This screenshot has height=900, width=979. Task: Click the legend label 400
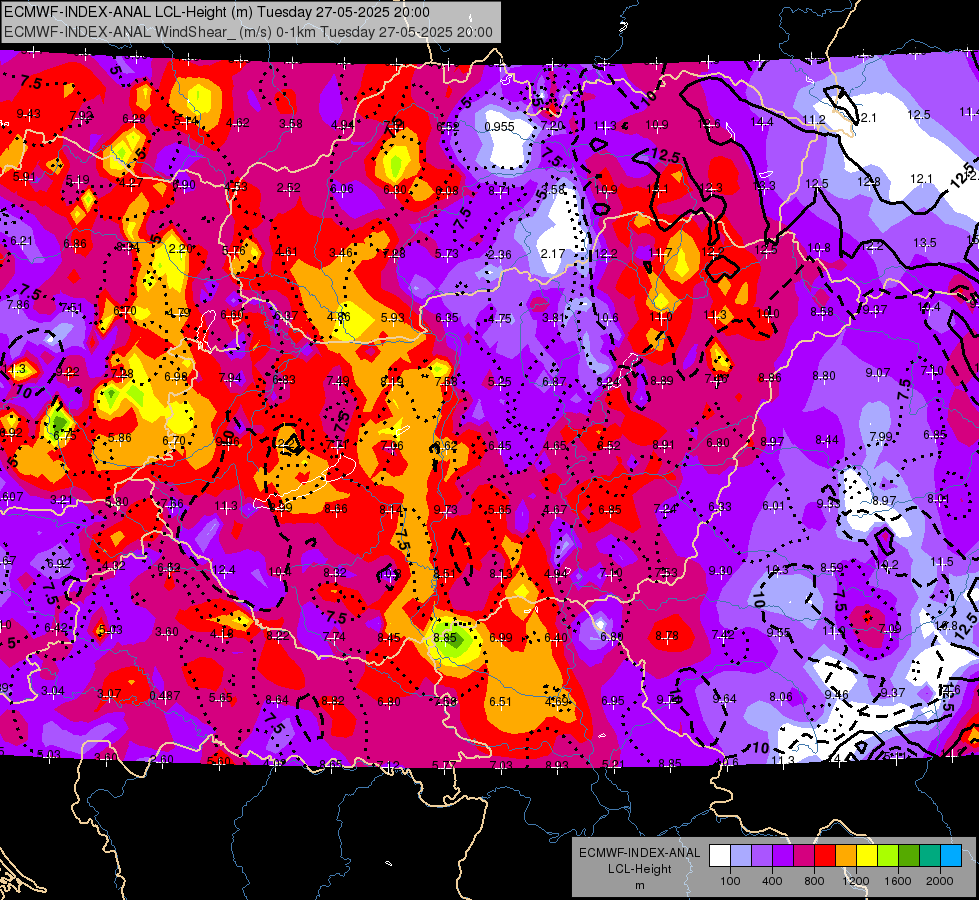point(772,881)
